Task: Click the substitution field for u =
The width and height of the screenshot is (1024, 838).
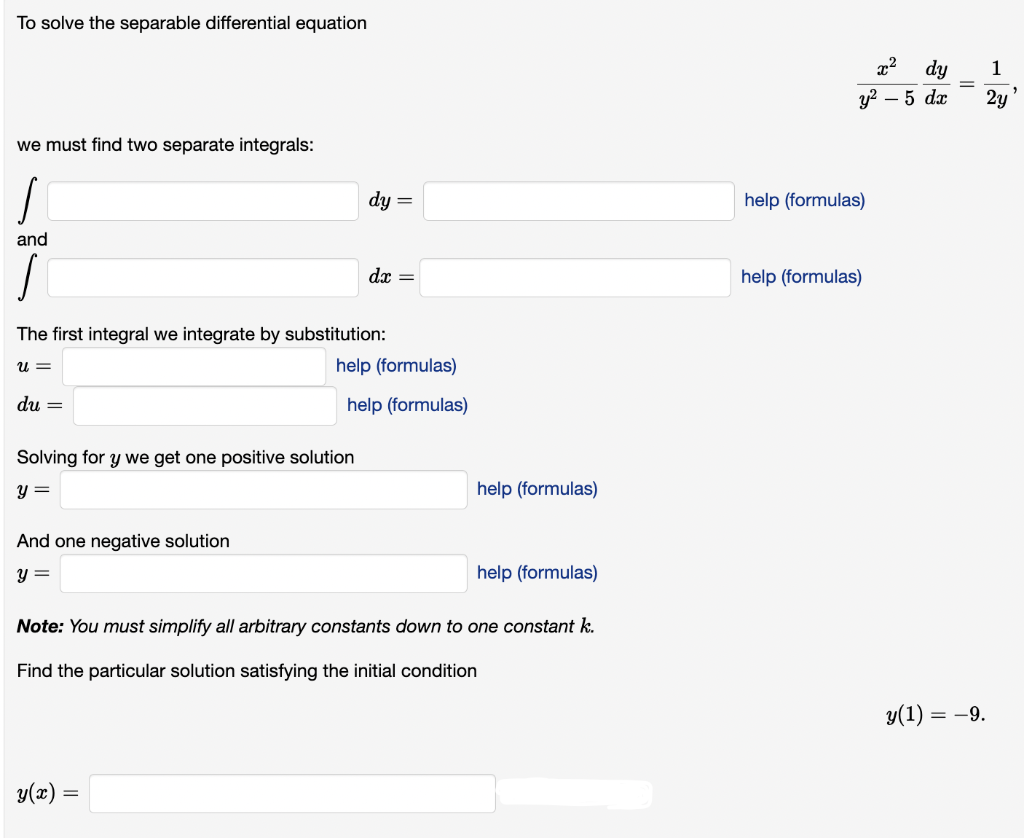Action: pyautogui.click(x=193, y=366)
